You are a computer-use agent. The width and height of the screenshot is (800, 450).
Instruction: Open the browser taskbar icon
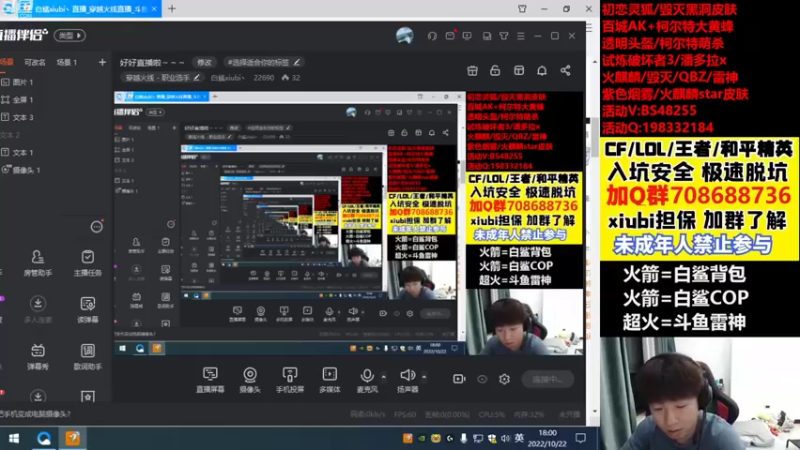coord(43,438)
